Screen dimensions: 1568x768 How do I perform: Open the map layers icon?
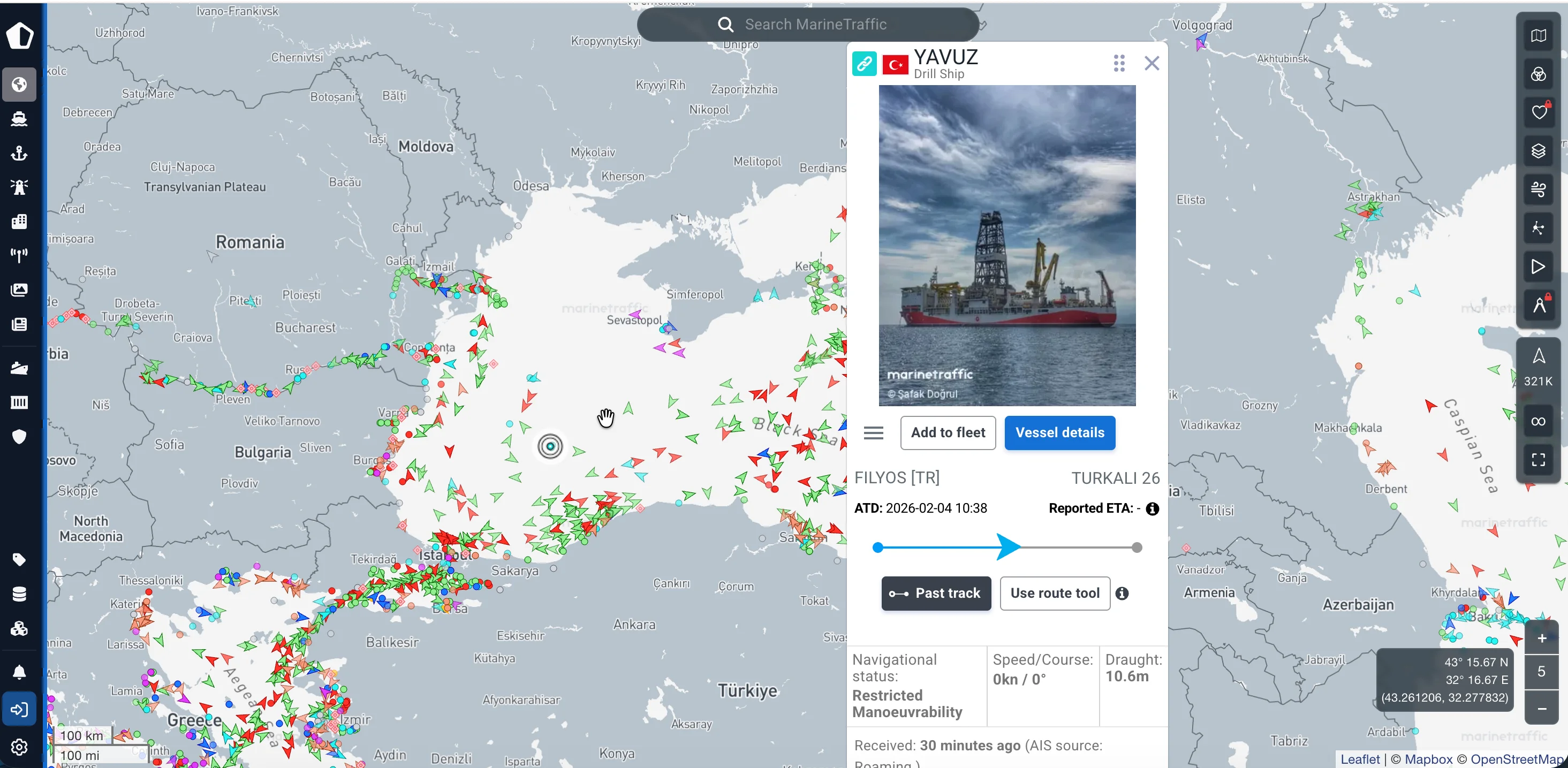(x=1538, y=151)
